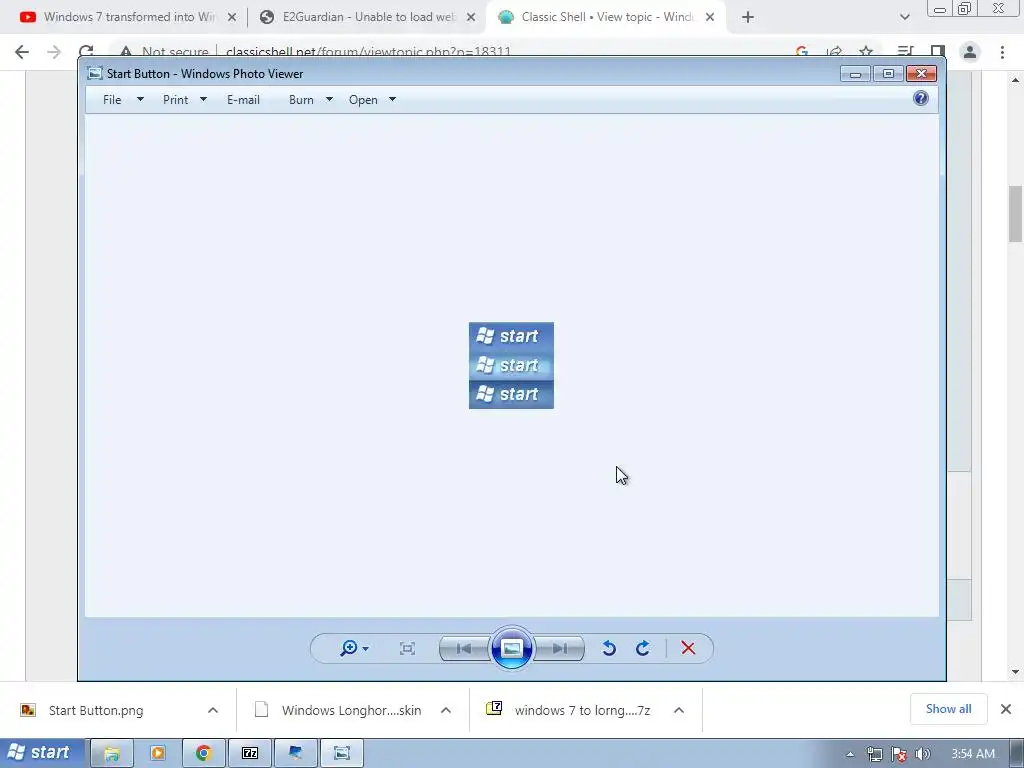Open Chrome side panel icon

[x=938, y=52]
